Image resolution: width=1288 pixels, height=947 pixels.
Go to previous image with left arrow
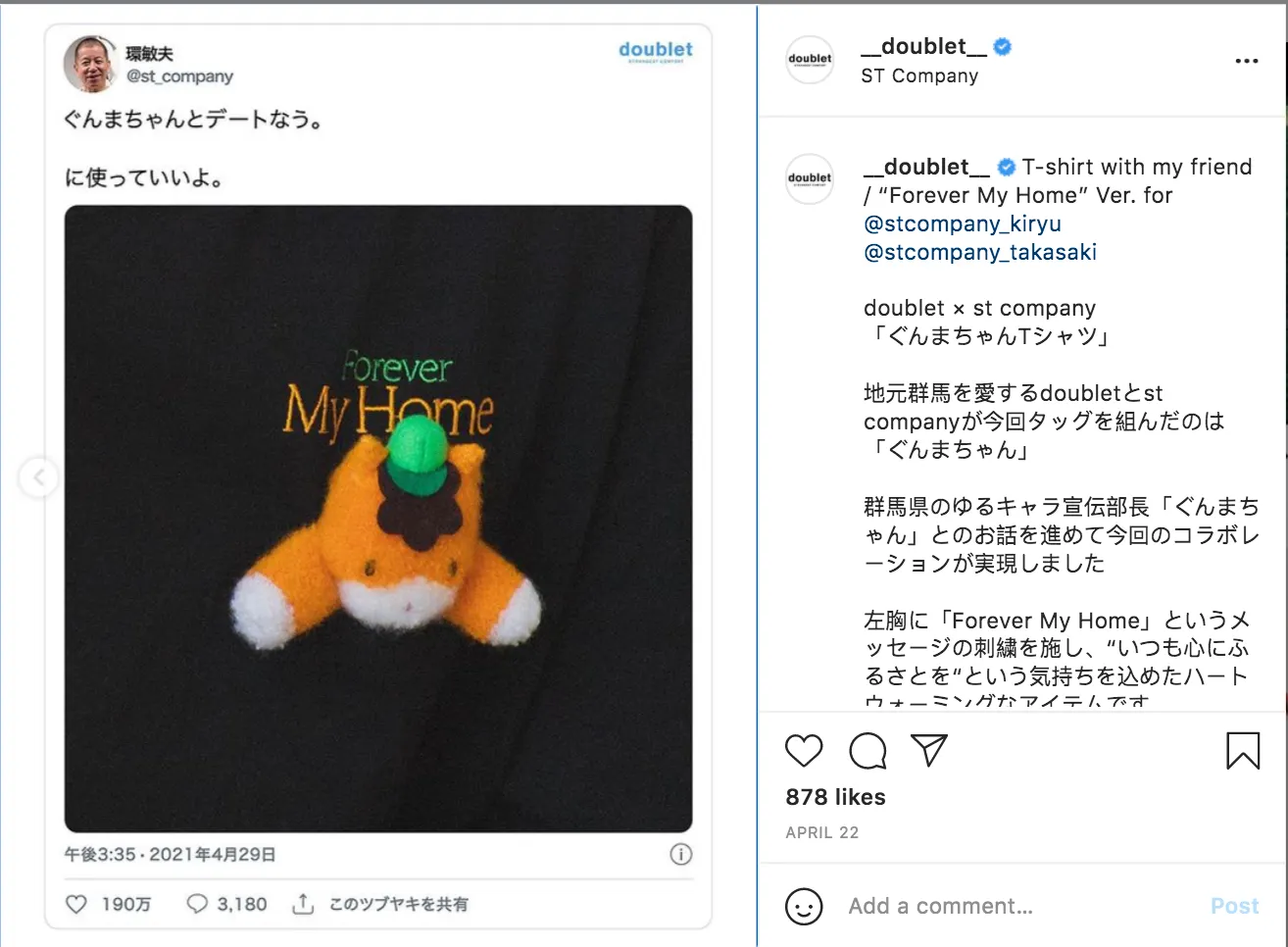click(x=38, y=477)
